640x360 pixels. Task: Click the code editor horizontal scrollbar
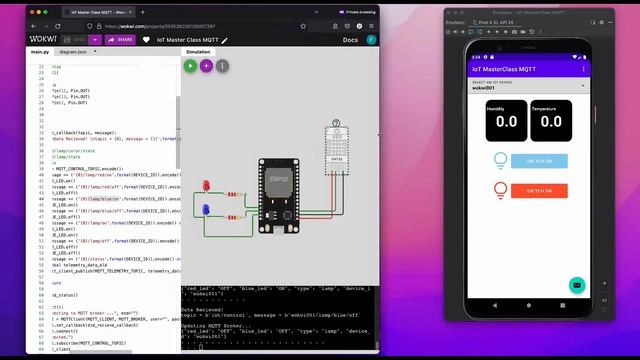click(x=101, y=351)
